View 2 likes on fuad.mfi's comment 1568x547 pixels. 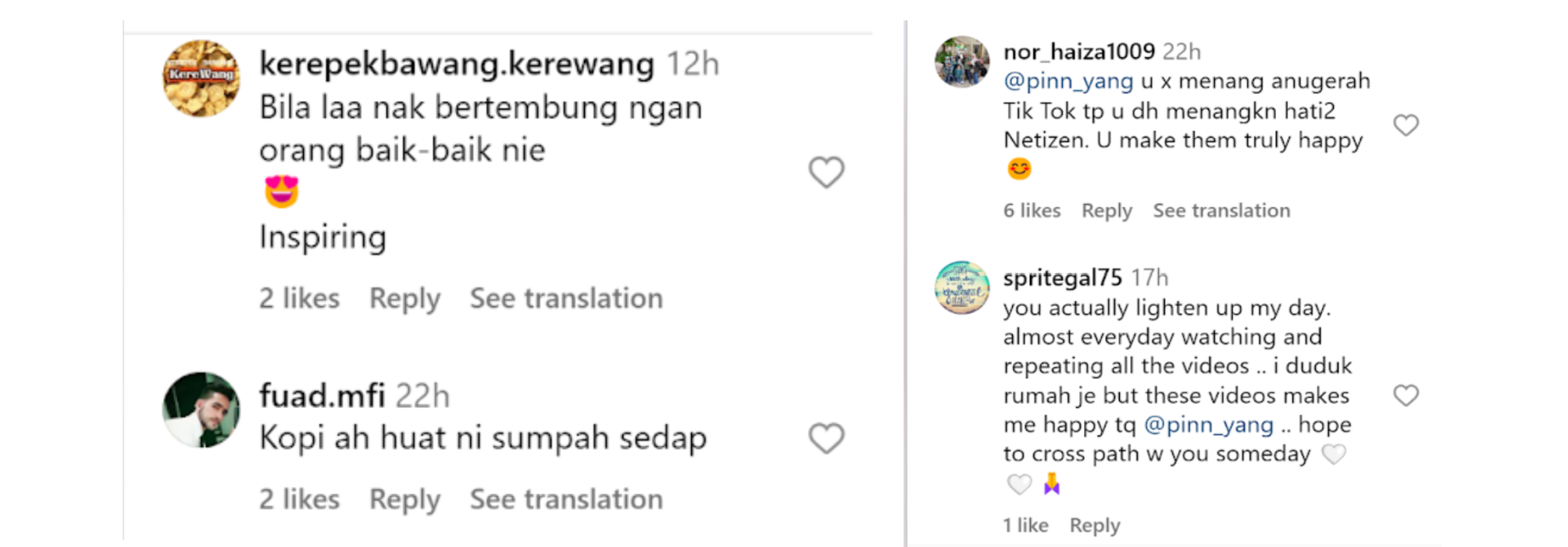click(x=299, y=499)
